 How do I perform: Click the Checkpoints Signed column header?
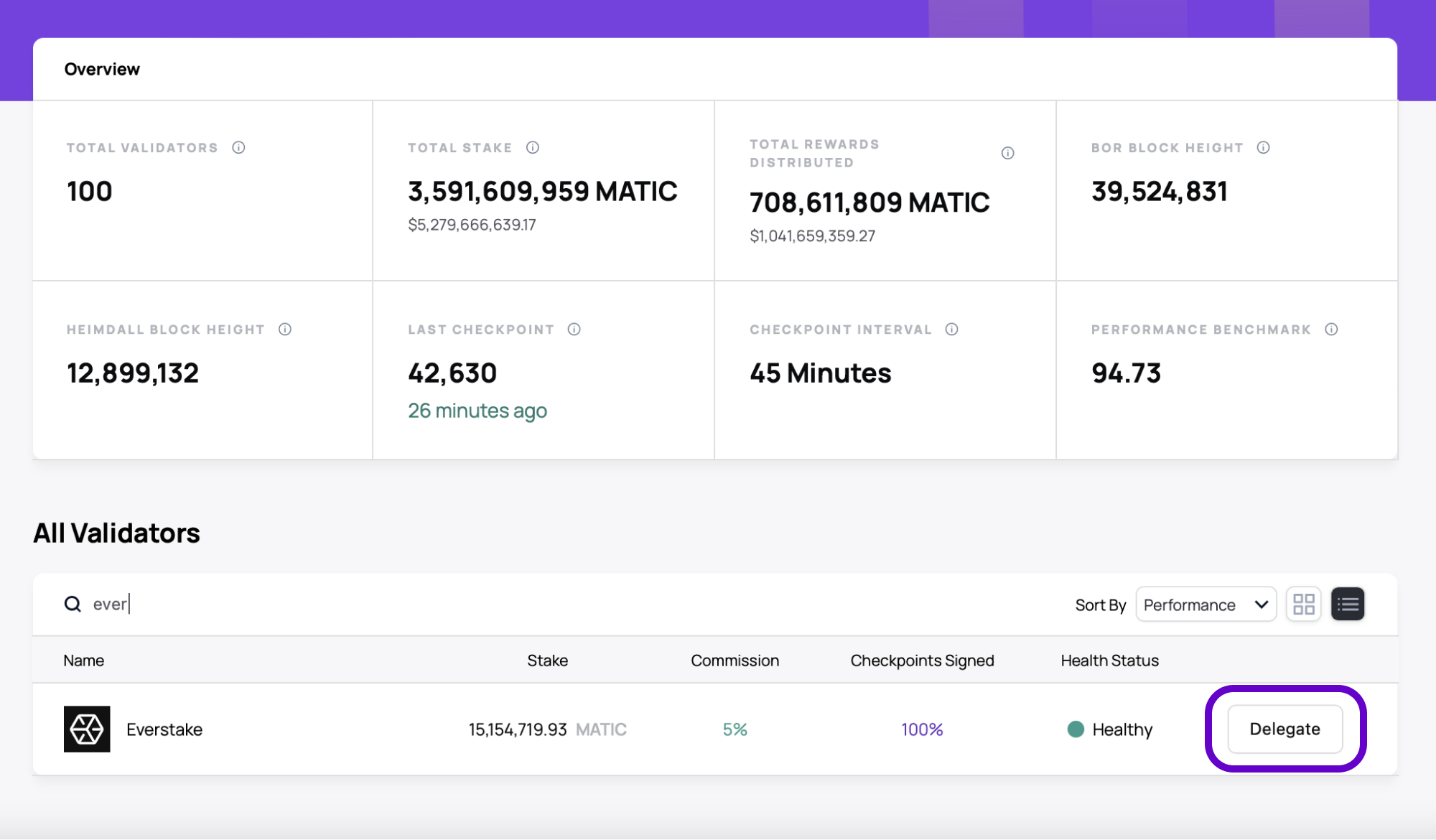(923, 661)
